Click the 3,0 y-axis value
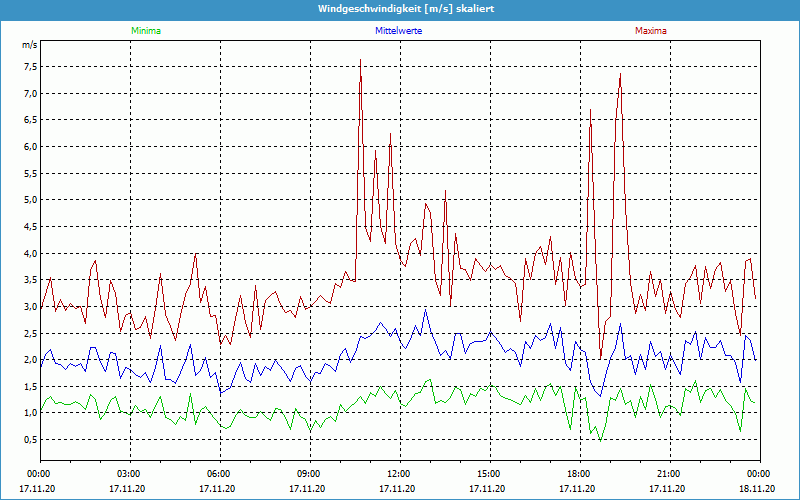Viewport: 800px width, 500px height. (30, 307)
